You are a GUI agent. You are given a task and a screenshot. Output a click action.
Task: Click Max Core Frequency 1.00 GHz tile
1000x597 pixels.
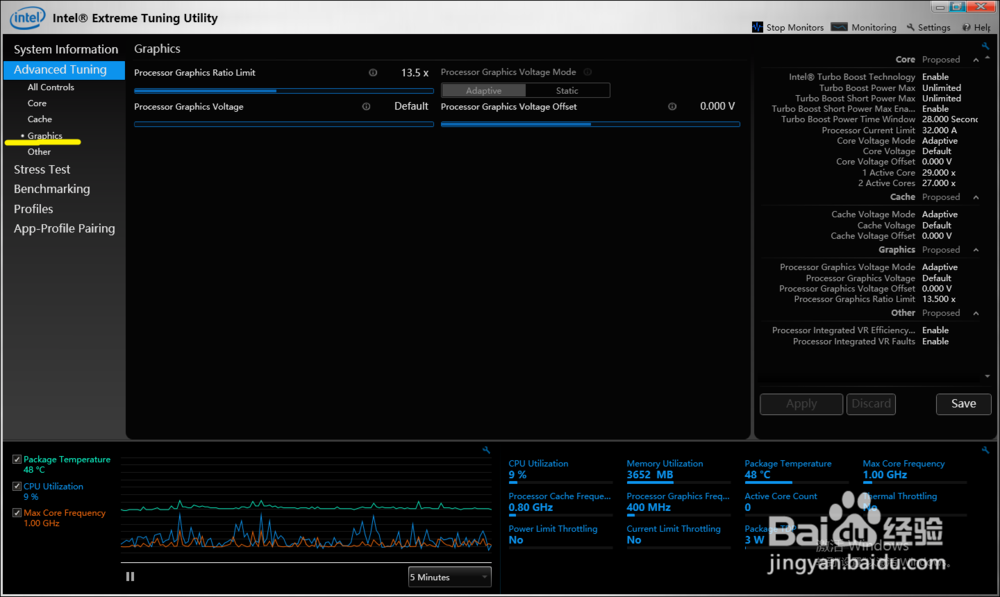click(x=915, y=471)
